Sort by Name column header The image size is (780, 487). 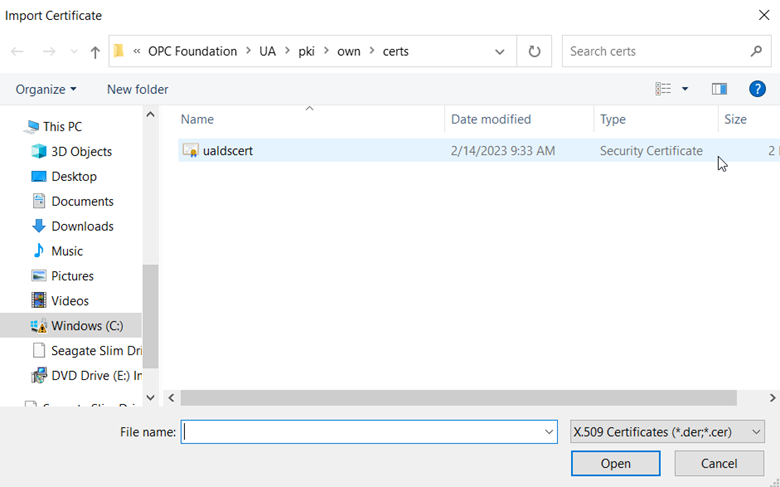coord(197,119)
